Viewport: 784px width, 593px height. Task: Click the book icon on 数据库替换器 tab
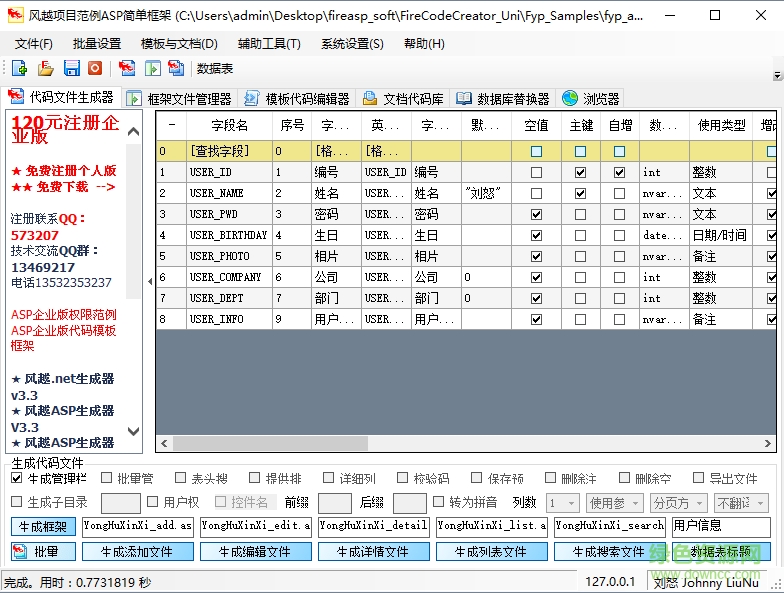[x=463, y=98]
